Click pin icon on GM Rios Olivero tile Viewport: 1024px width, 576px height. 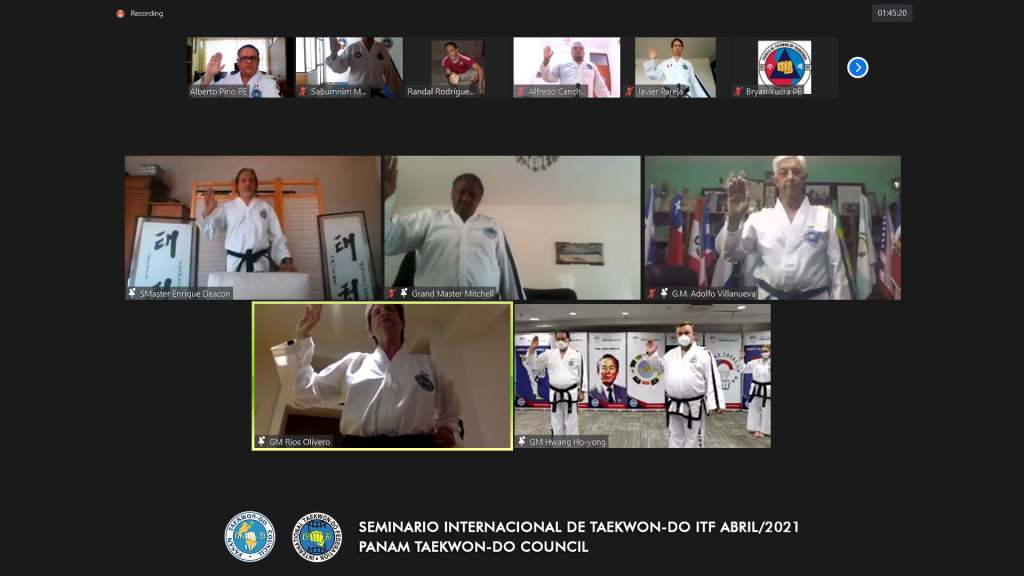(262, 441)
